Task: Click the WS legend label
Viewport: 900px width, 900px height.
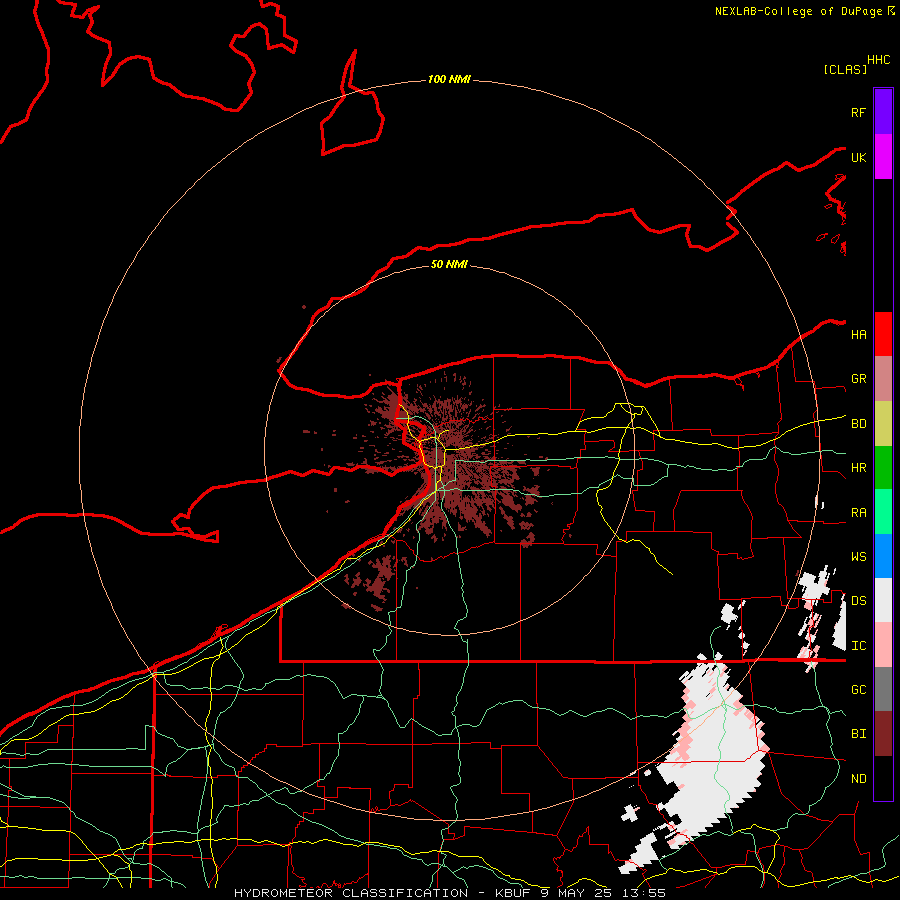Action: coord(858,557)
